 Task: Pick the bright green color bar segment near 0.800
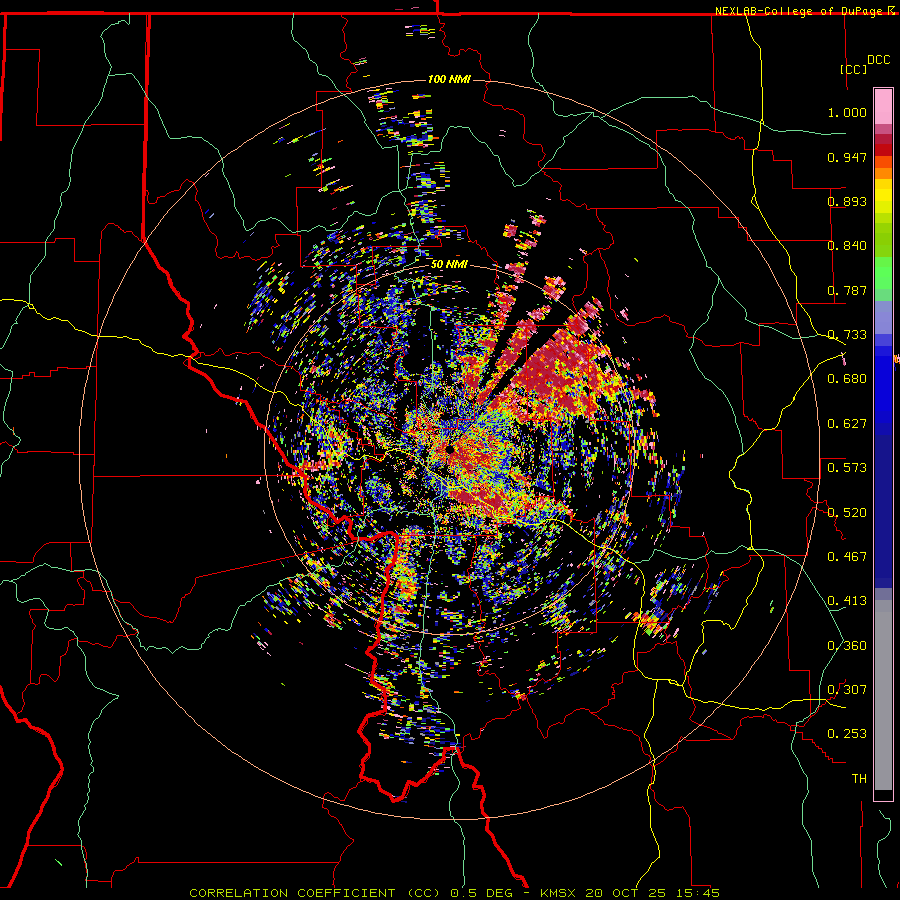(883, 273)
